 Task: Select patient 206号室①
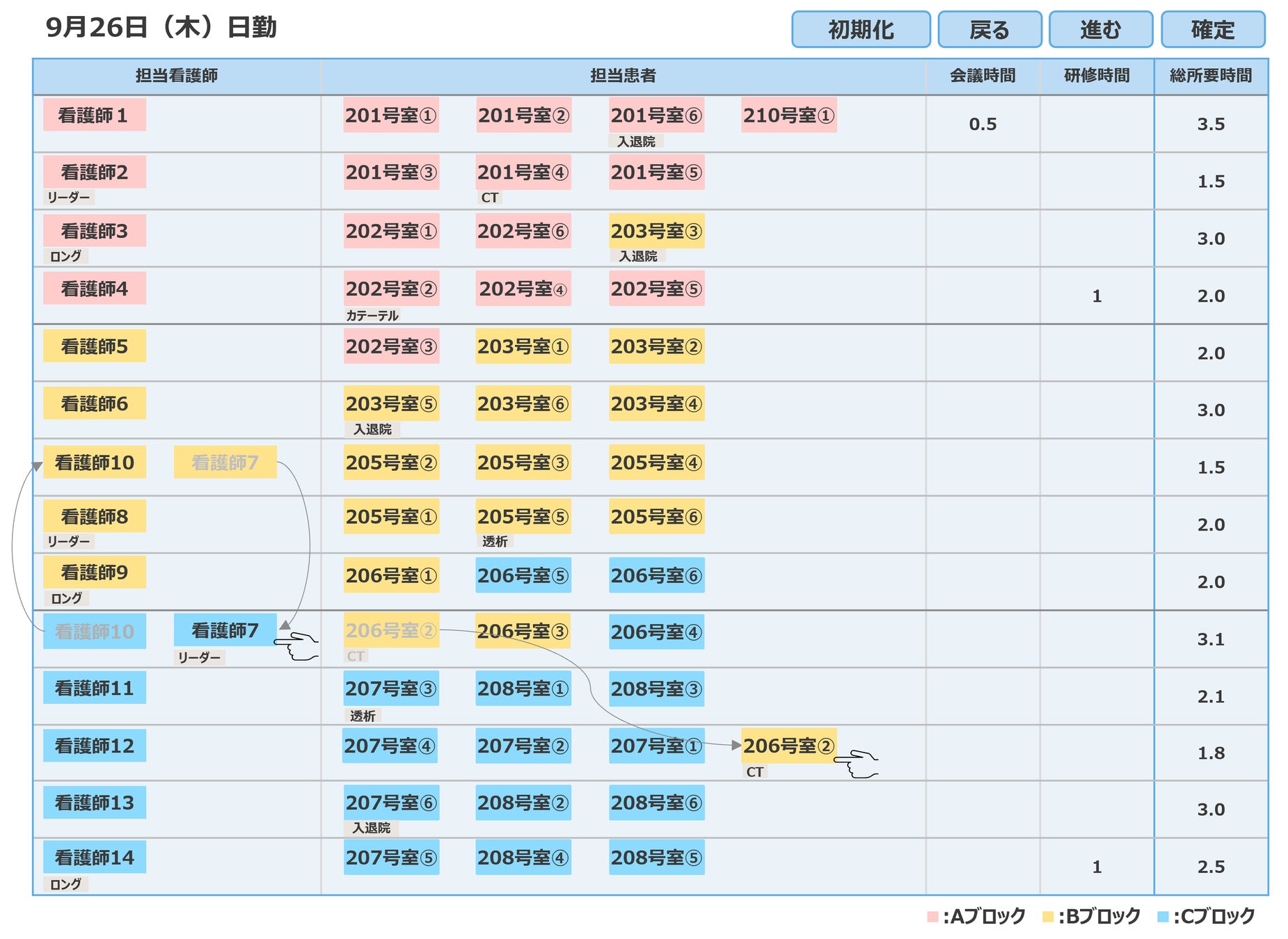(x=392, y=575)
